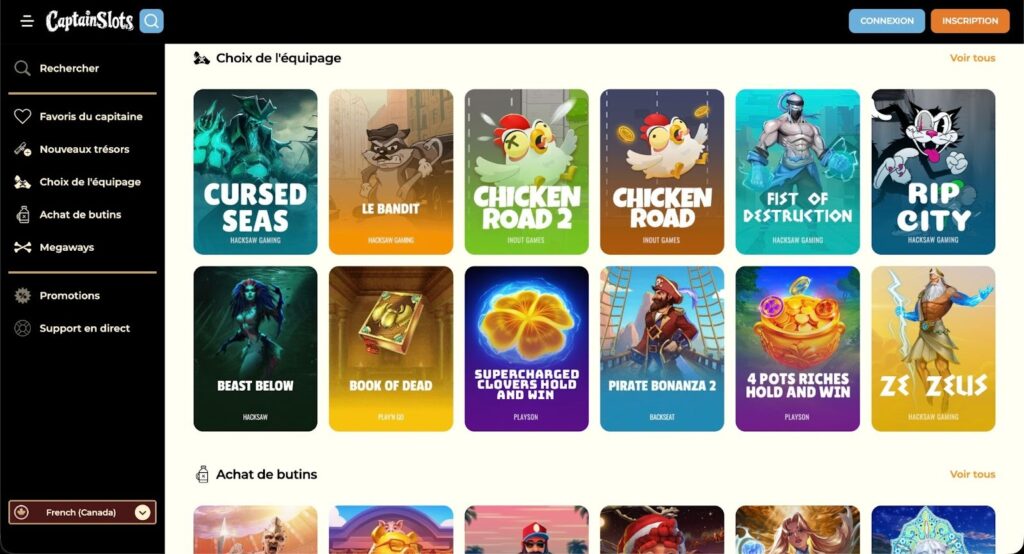Screen dimensions: 1024x554
Task: Open Voir tous for Choix de l'équipage
Action: click(x=972, y=57)
